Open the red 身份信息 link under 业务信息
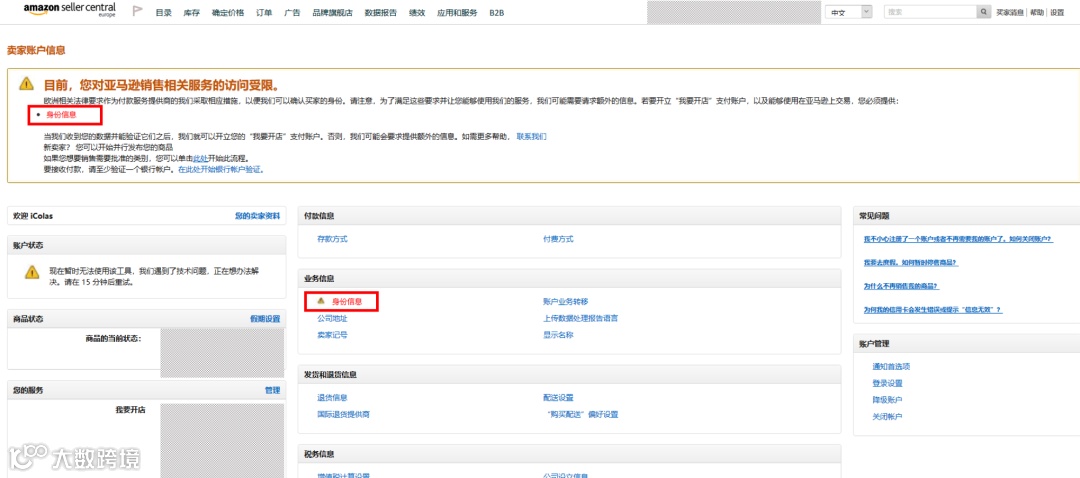This screenshot has height=478, width=1080. click(x=347, y=302)
